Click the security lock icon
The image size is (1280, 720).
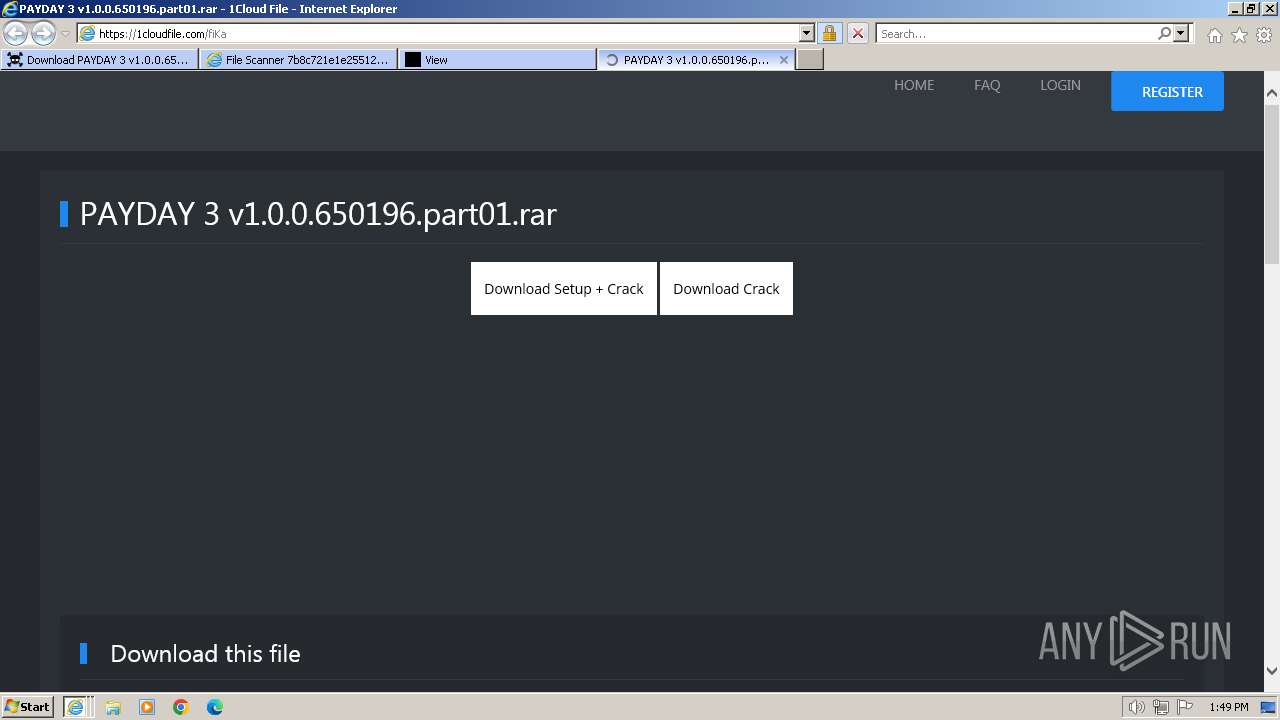tap(829, 33)
